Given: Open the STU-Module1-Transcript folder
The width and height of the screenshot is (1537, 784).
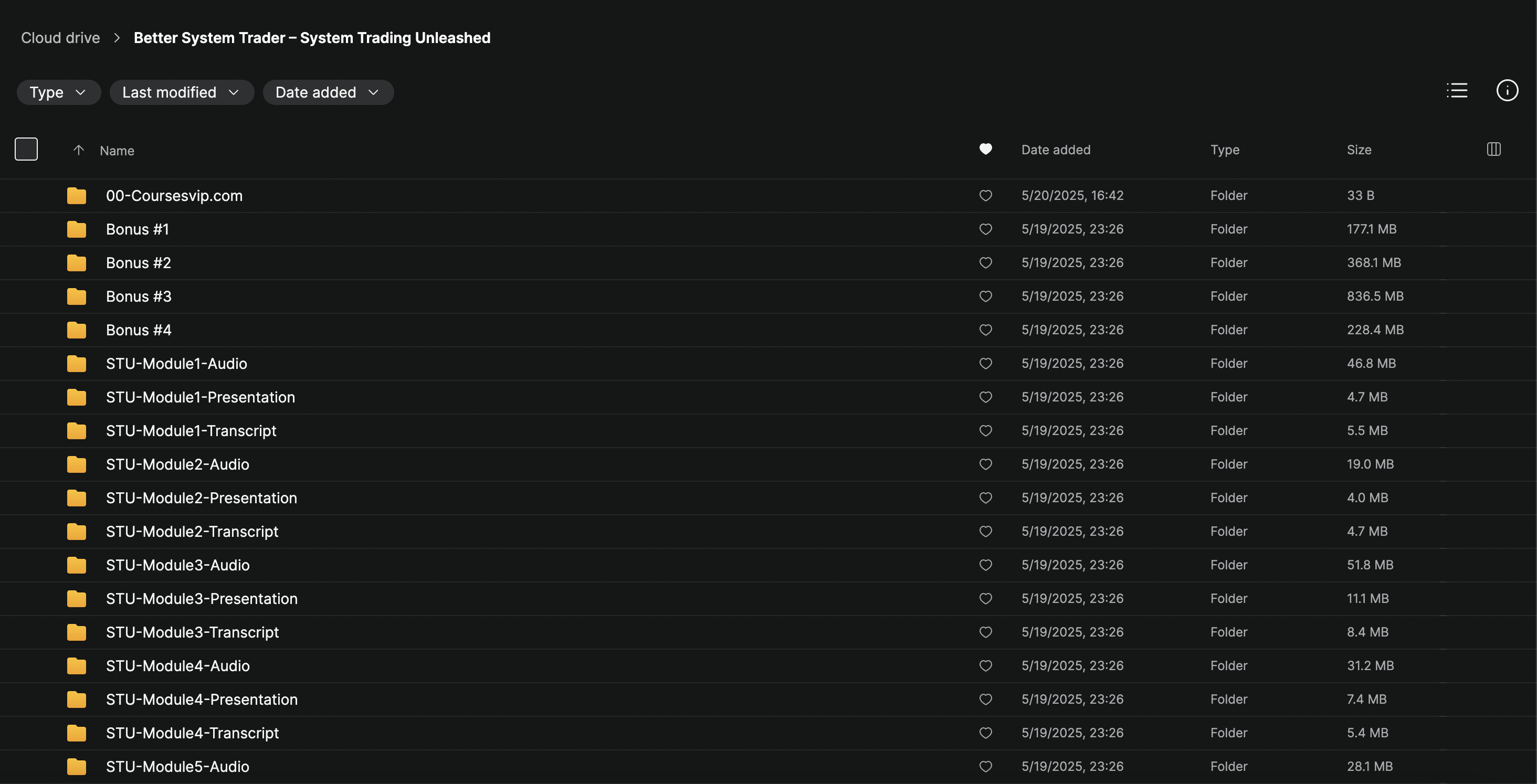Looking at the screenshot, I should (x=191, y=431).
